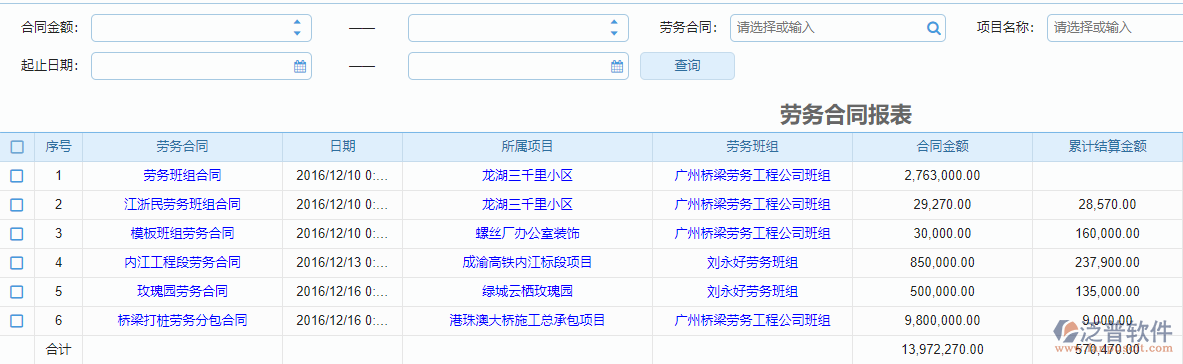Check the row 6 checkbox for 桥梁打桩劳务分包合同

17,320
